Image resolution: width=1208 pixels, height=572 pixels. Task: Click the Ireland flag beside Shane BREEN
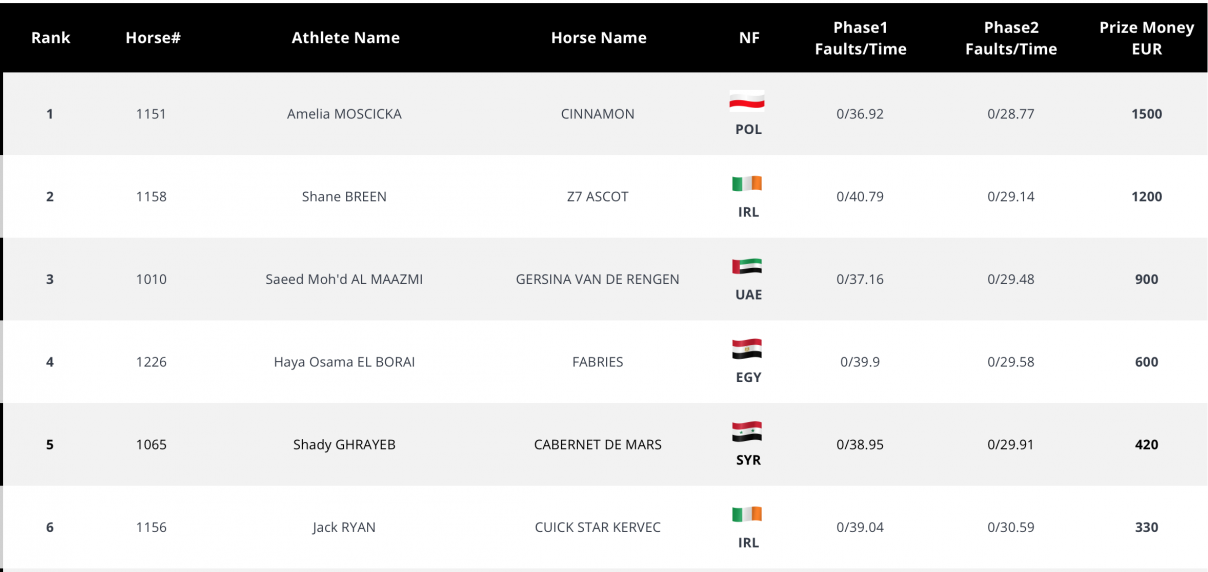[x=747, y=183]
